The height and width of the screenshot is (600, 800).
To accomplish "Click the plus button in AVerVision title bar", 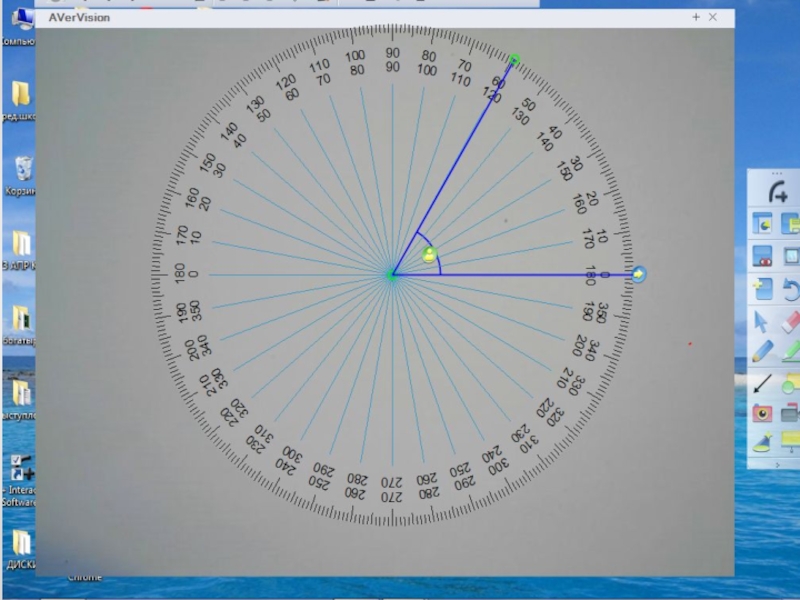I will pos(696,17).
